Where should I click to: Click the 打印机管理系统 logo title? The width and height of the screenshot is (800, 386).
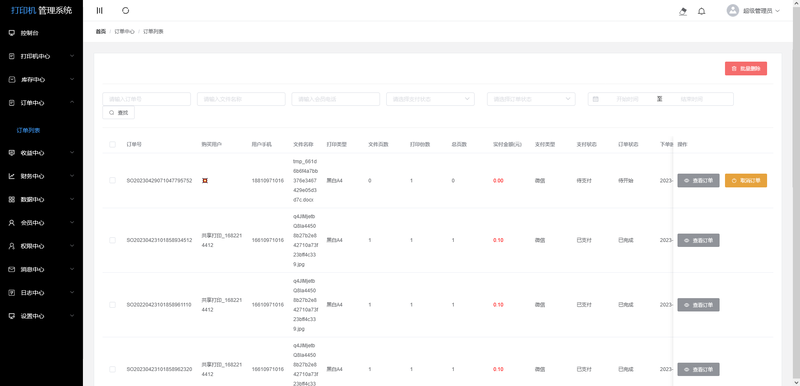[x=41, y=10]
